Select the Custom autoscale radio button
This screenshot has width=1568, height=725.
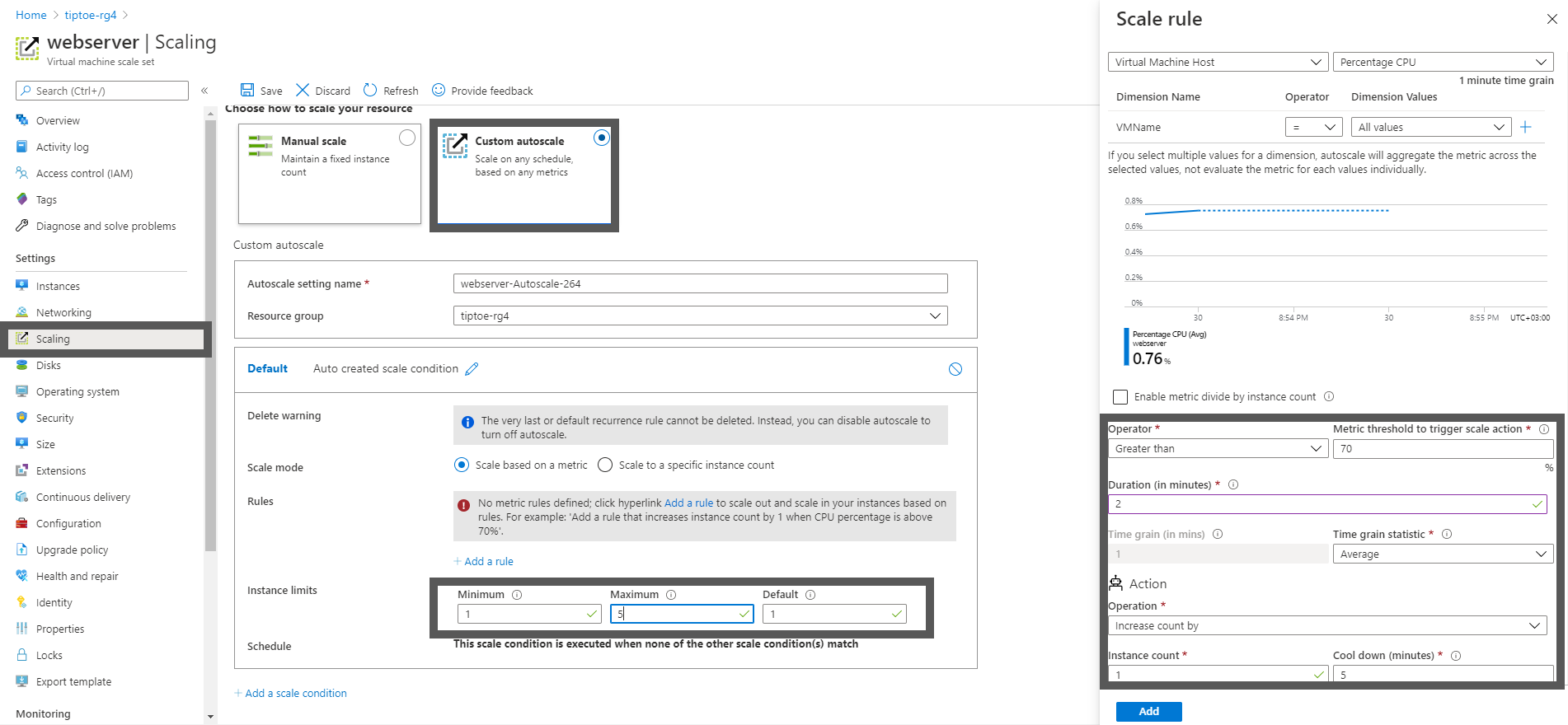tap(602, 138)
